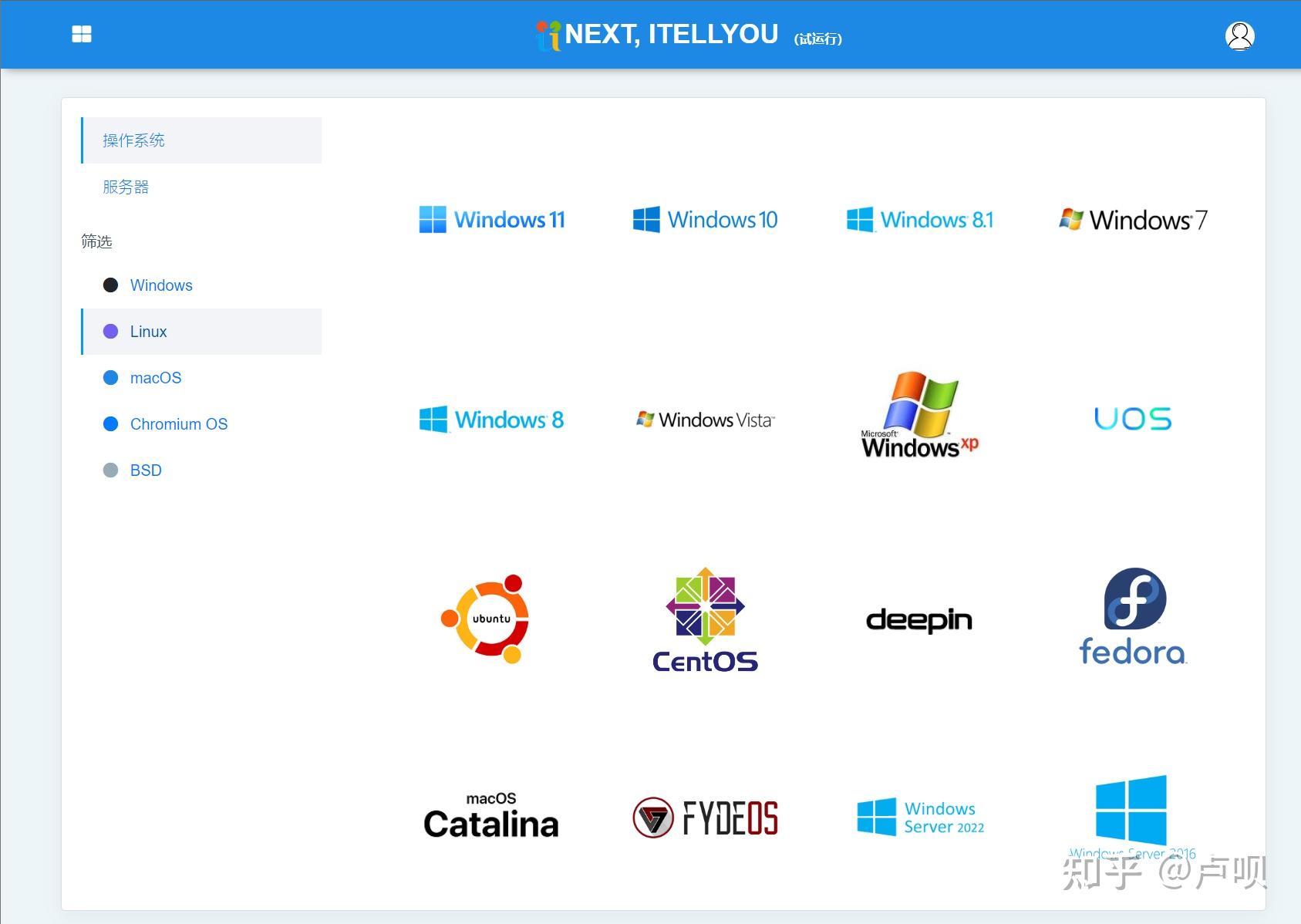Choose the macOS Catalina logo

pos(491,815)
